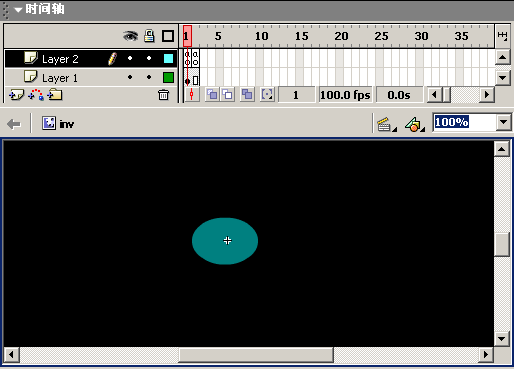Click the Center Frame button
The height and width of the screenshot is (369, 514).
pos(192,95)
